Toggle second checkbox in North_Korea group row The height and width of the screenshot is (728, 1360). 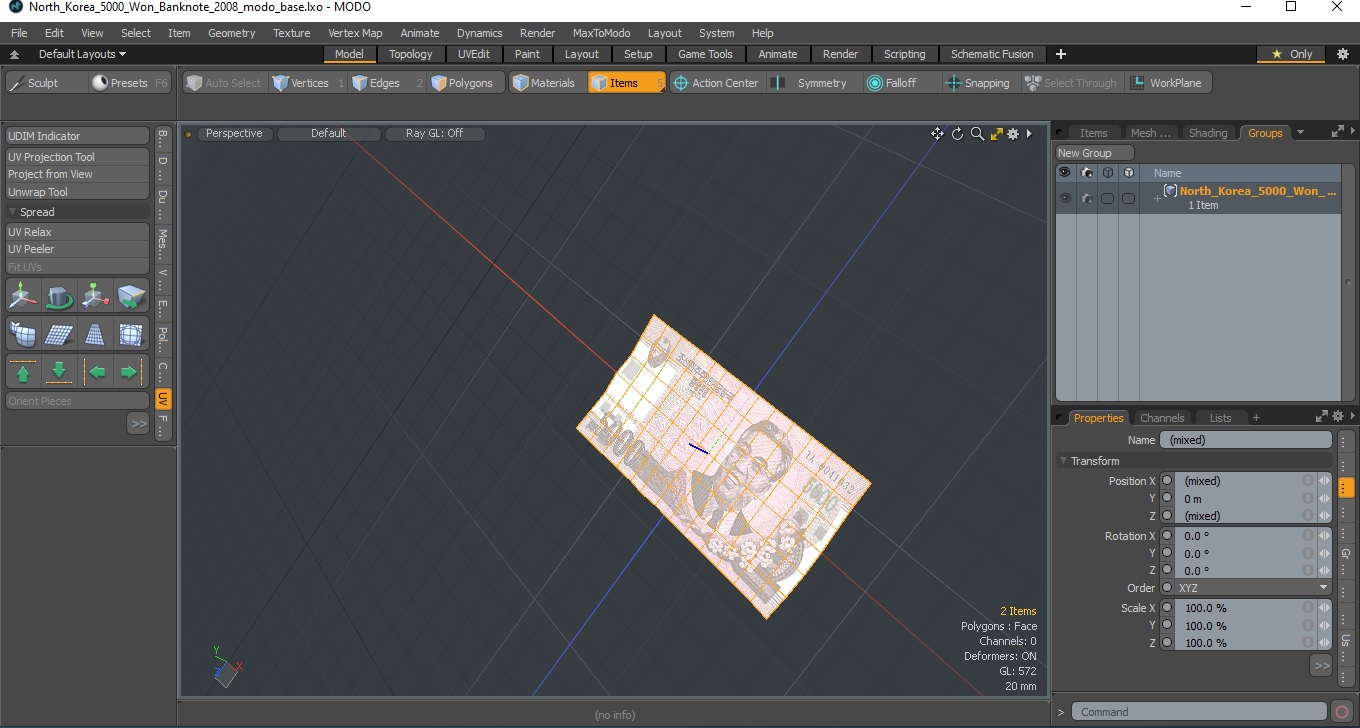point(1128,198)
